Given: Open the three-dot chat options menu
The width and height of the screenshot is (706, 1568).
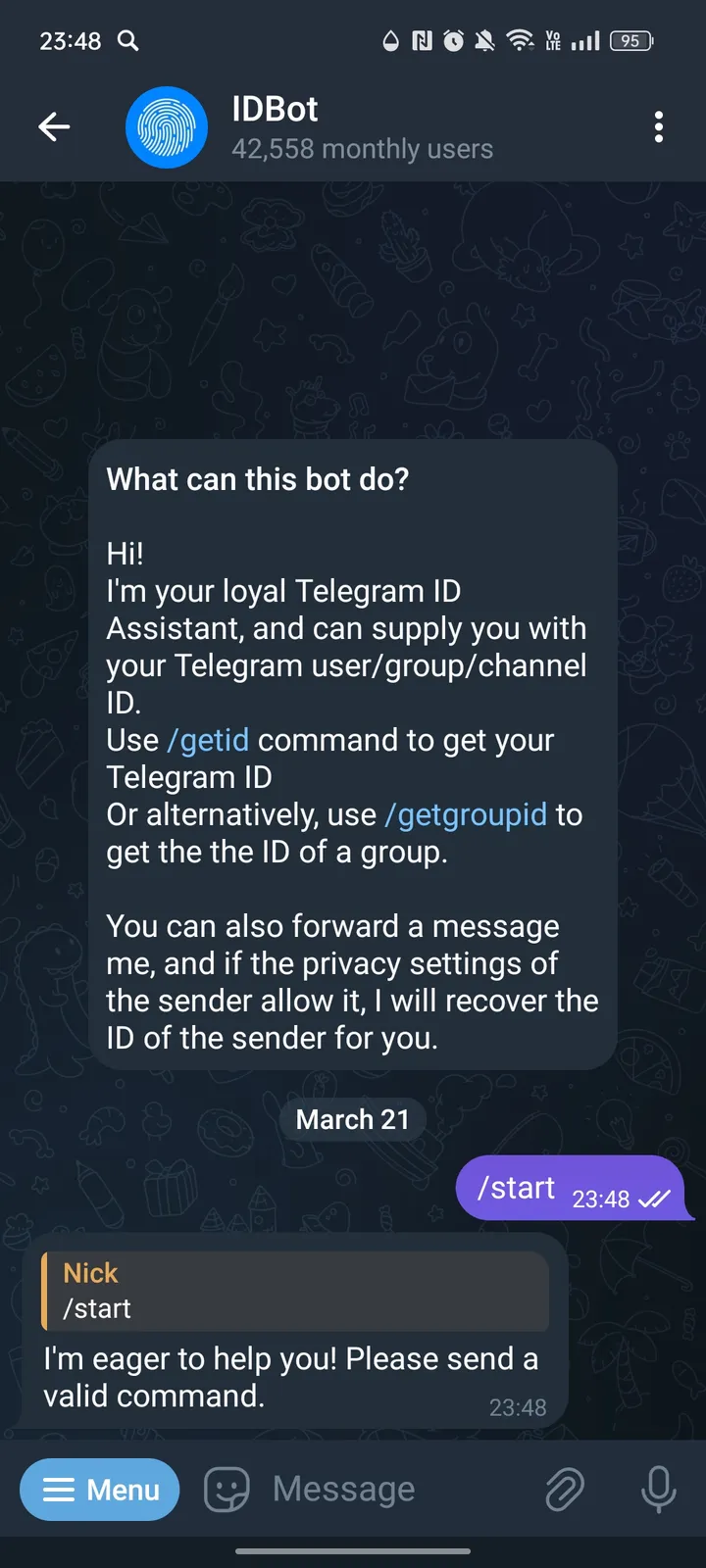Looking at the screenshot, I should point(659,126).
